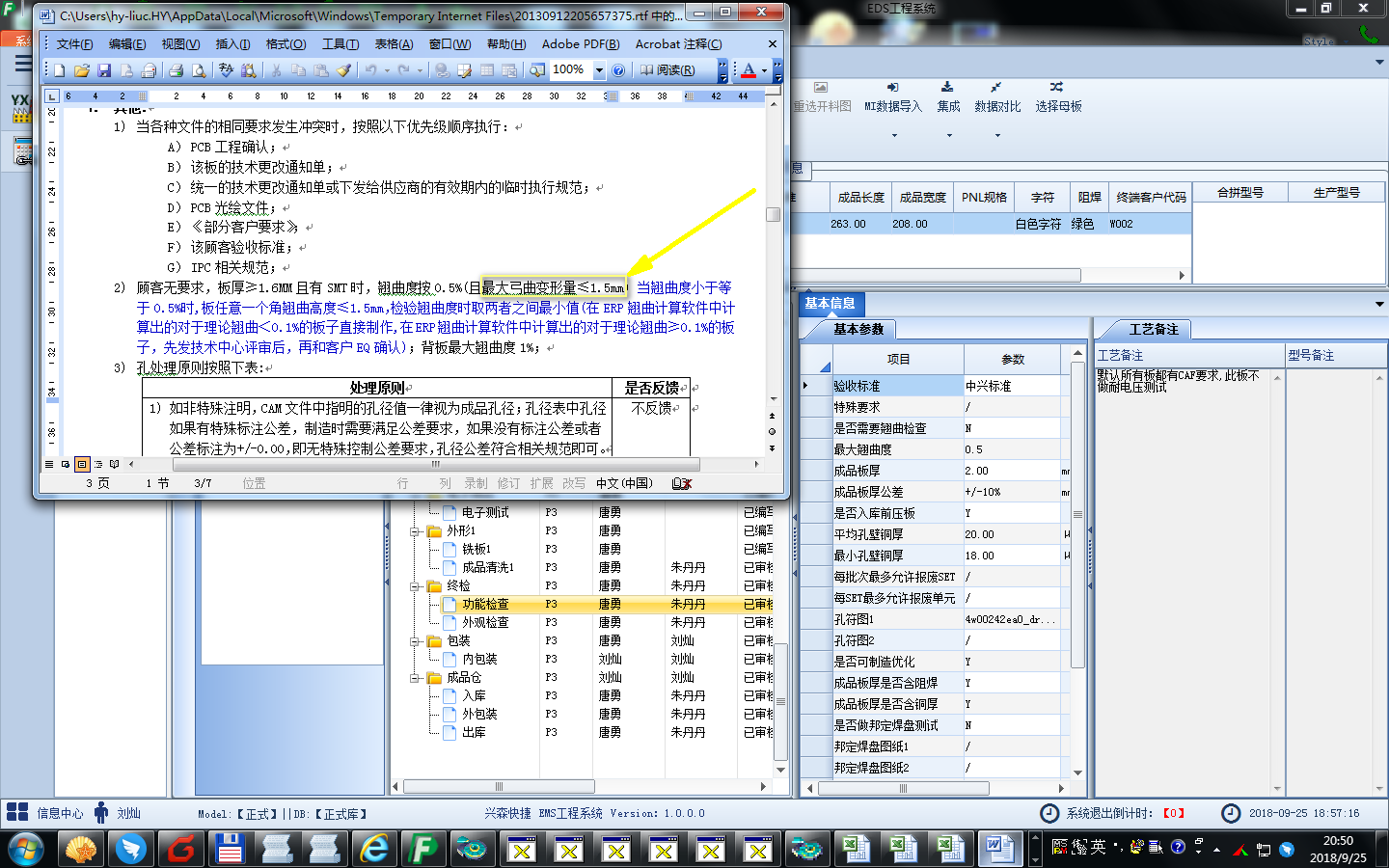Viewport: 1389px width, 868px height.
Task: Click the 集成 toolbar button
Action: 948,98
